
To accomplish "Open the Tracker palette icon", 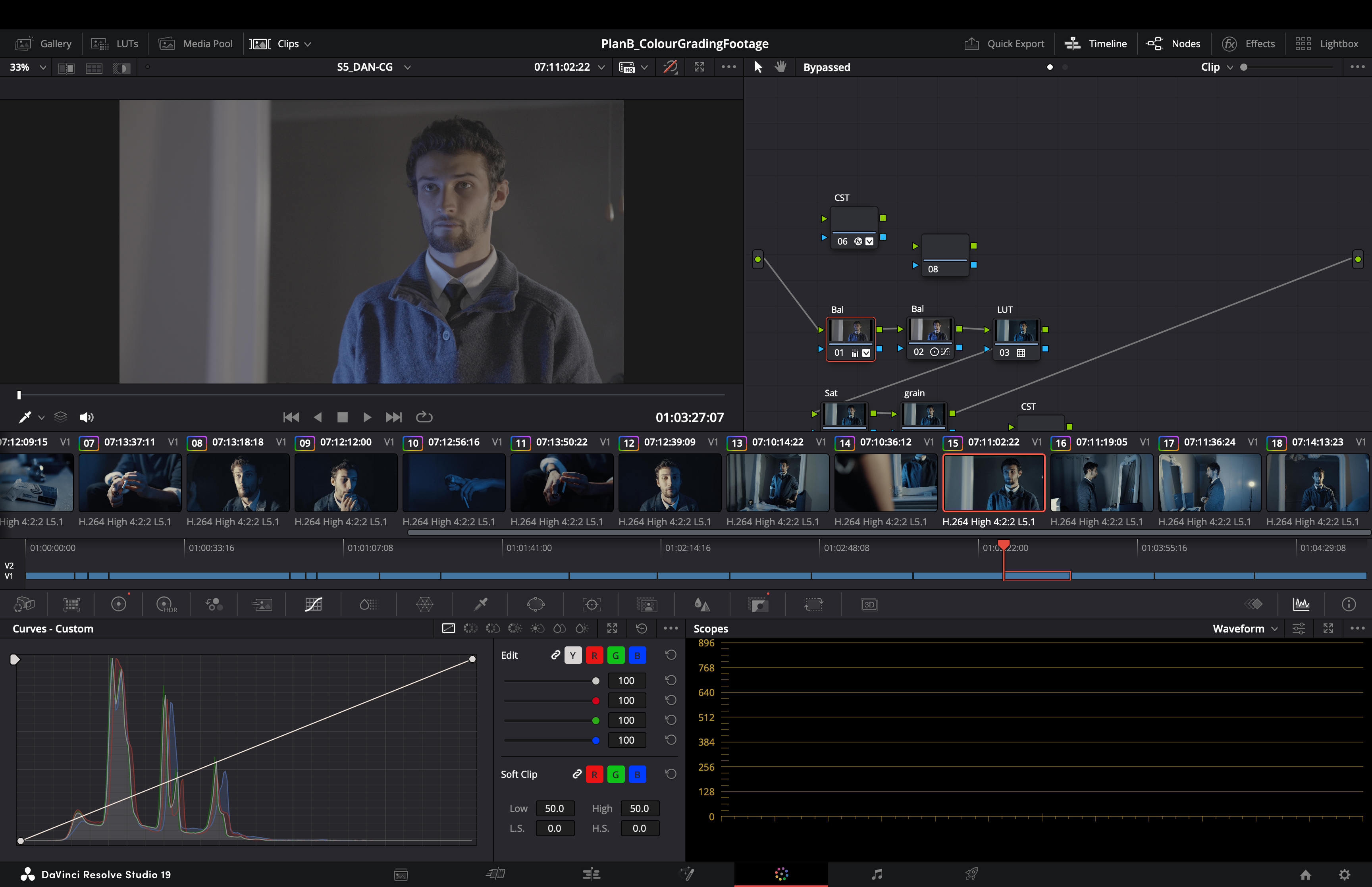I will point(591,604).
